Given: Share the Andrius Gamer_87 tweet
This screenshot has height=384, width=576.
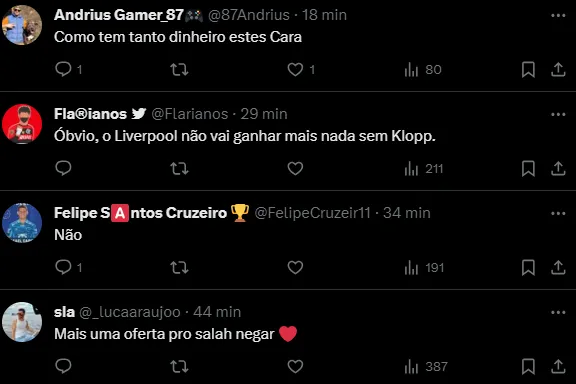Looking at the screenshot, I should tap(558, 69).
